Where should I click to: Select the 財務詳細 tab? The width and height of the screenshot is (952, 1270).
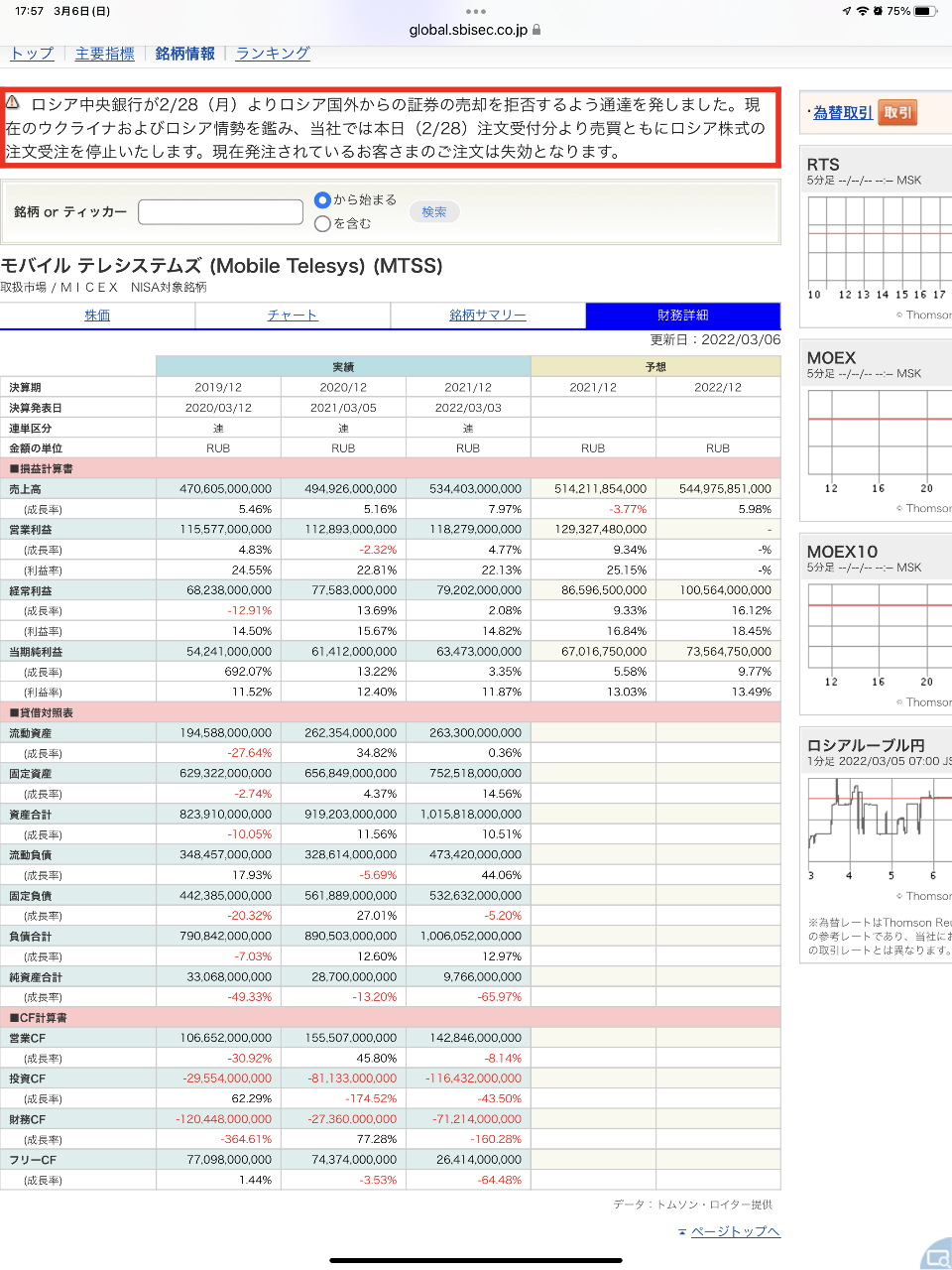tap(683, 316)
